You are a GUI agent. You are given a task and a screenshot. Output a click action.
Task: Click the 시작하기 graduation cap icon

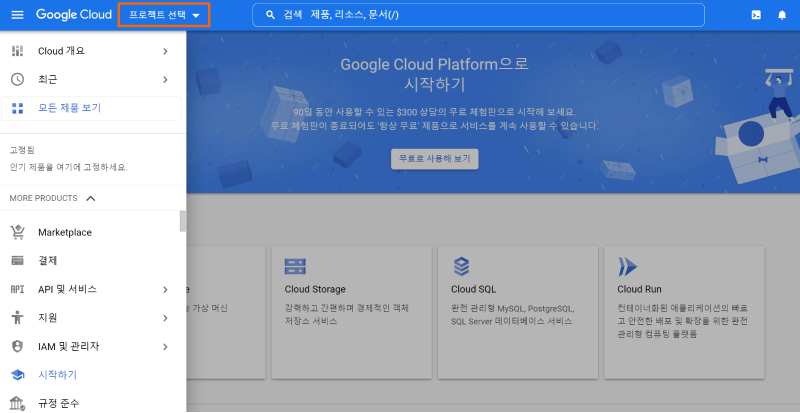click(17, 375)
